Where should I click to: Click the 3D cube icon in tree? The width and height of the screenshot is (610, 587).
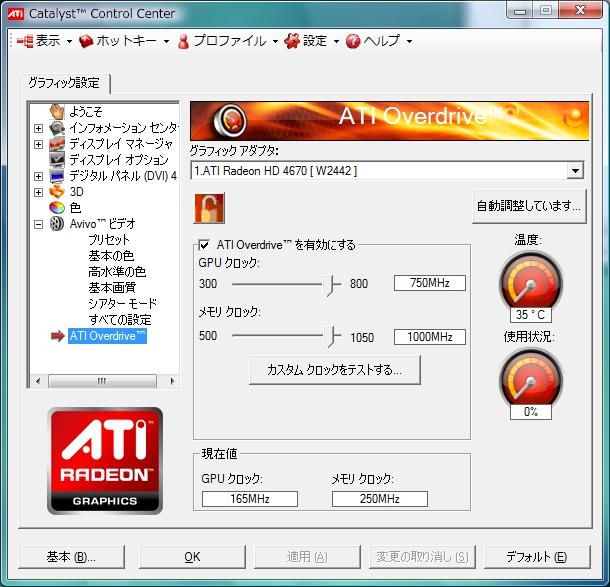point(57,192)
